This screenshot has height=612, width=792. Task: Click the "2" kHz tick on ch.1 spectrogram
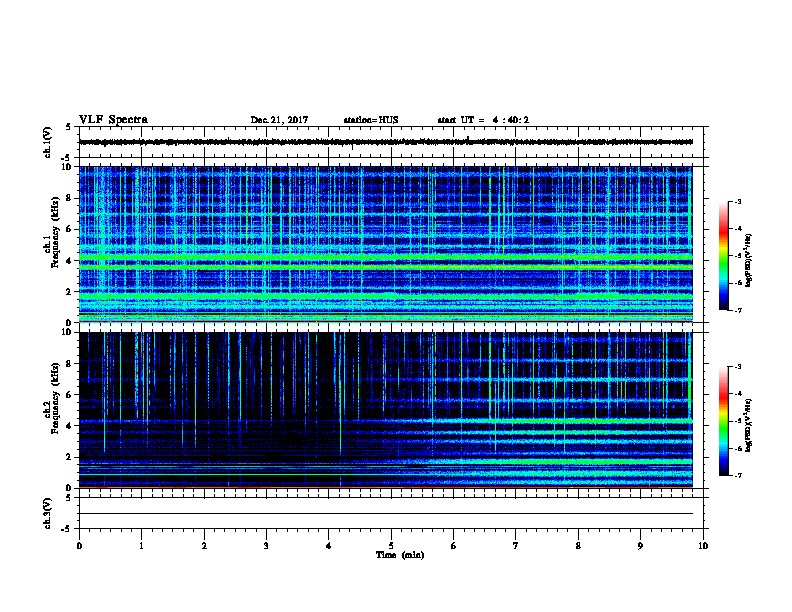point(69,292)
